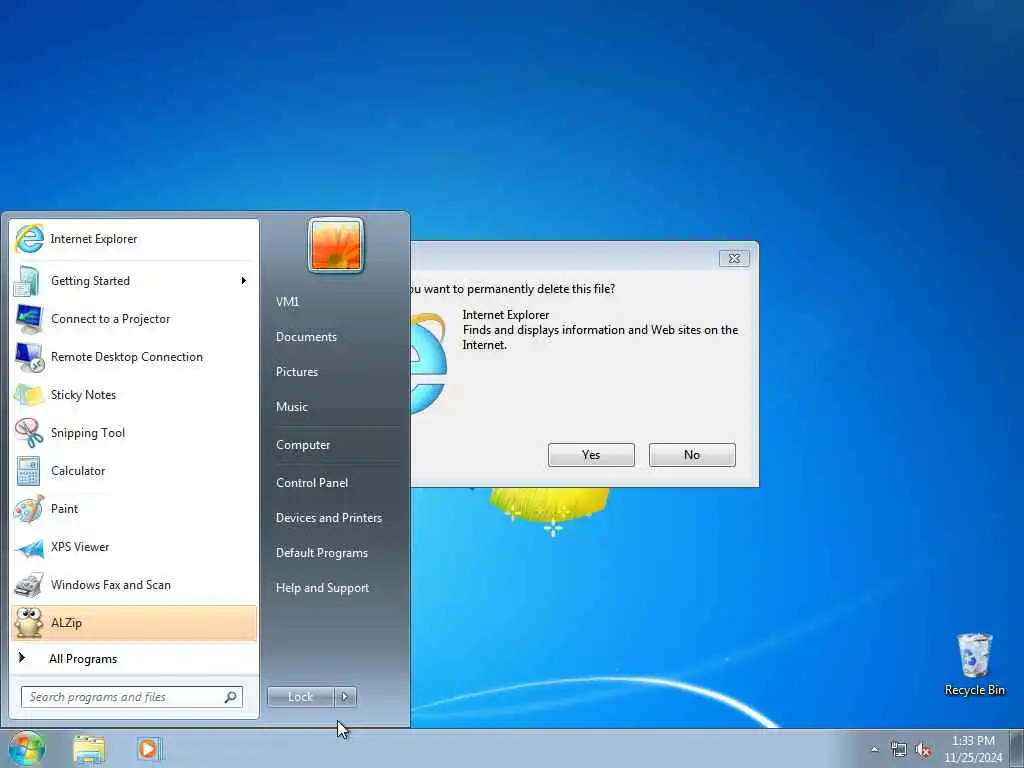Click the XPS Viewer paper plane icon

tap(29, 547)
